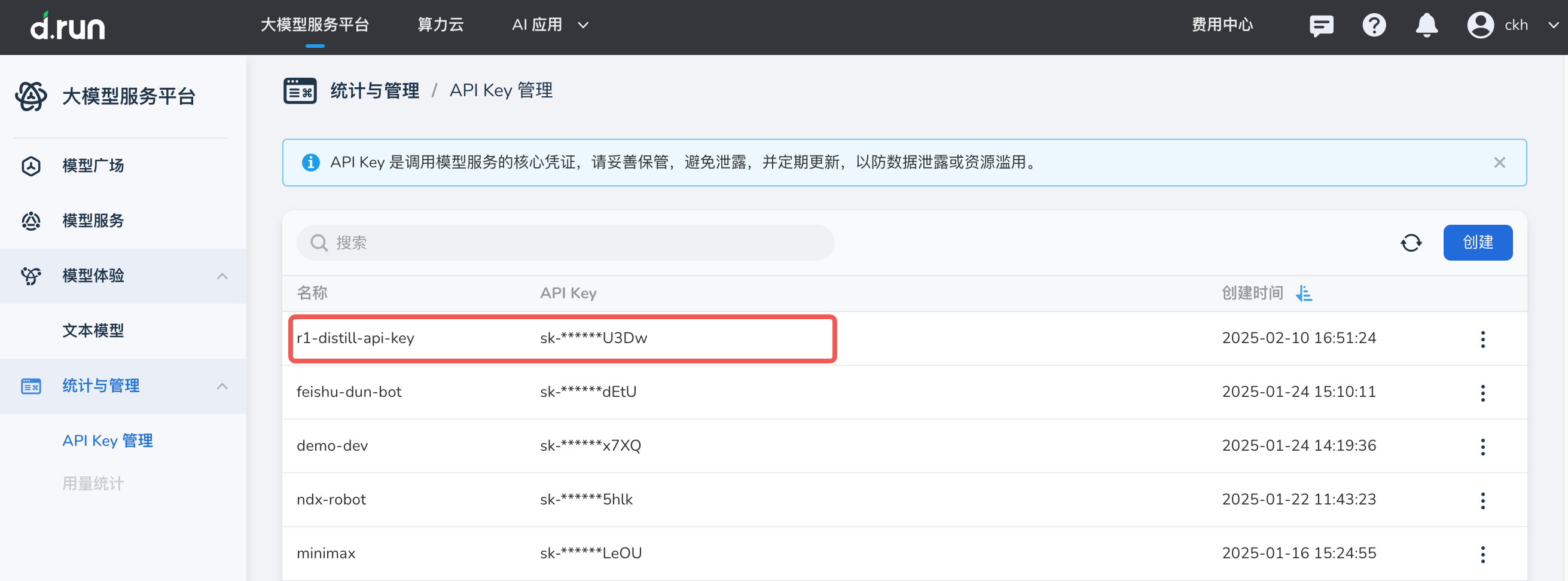Switch to the 算力云 tab
The width and height of the screenshot is (1568, 581).
440,25
